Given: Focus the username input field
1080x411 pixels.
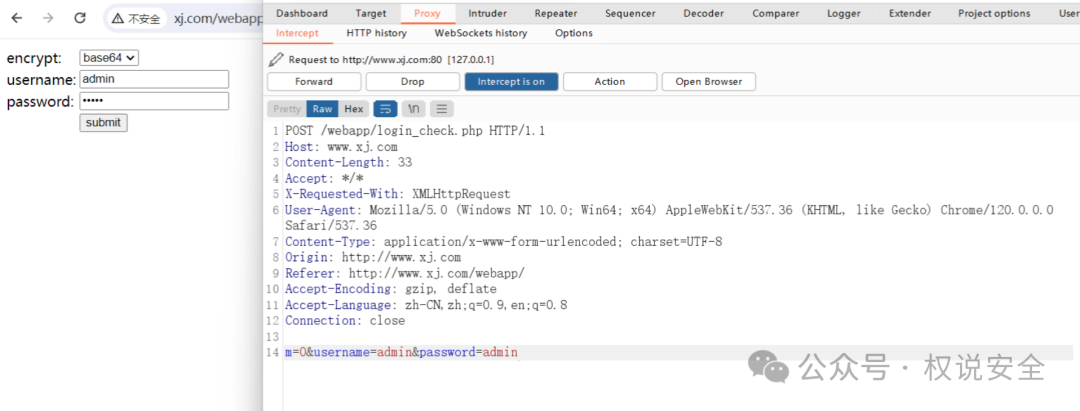Looking at the screenshot, I should (x=154, y=79).
